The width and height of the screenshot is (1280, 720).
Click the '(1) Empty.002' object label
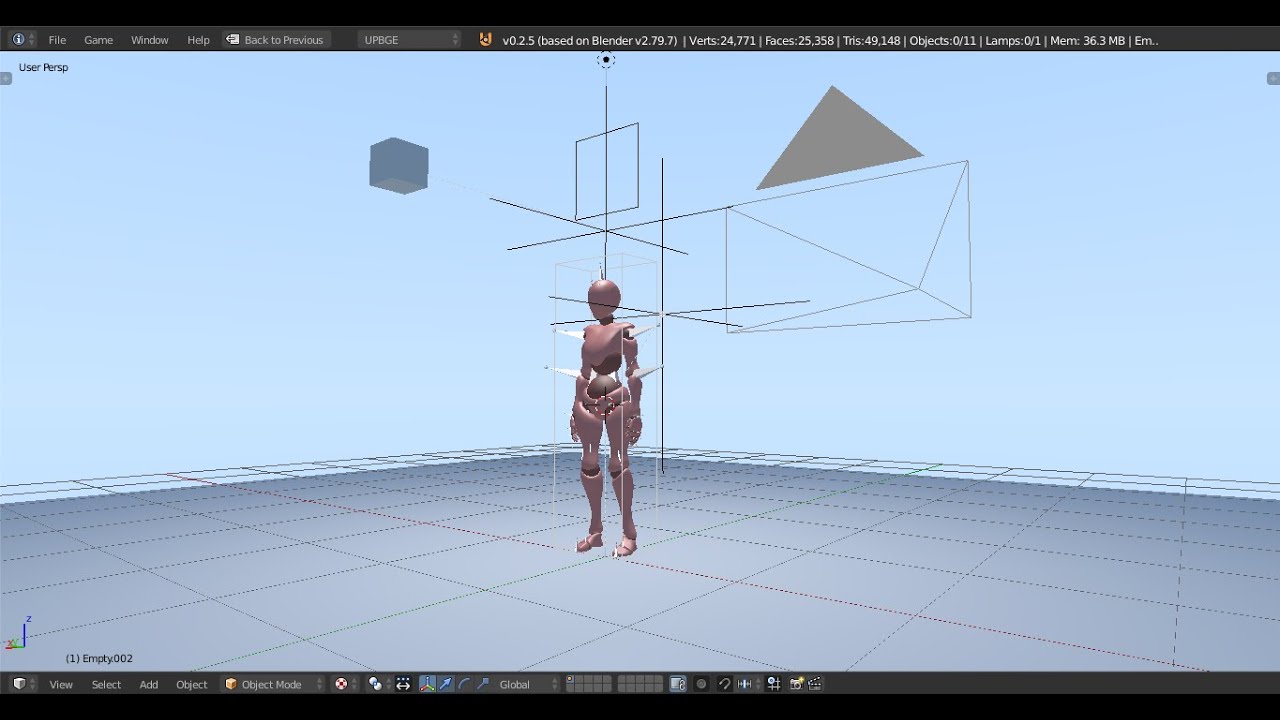click(x=99, y=658)
